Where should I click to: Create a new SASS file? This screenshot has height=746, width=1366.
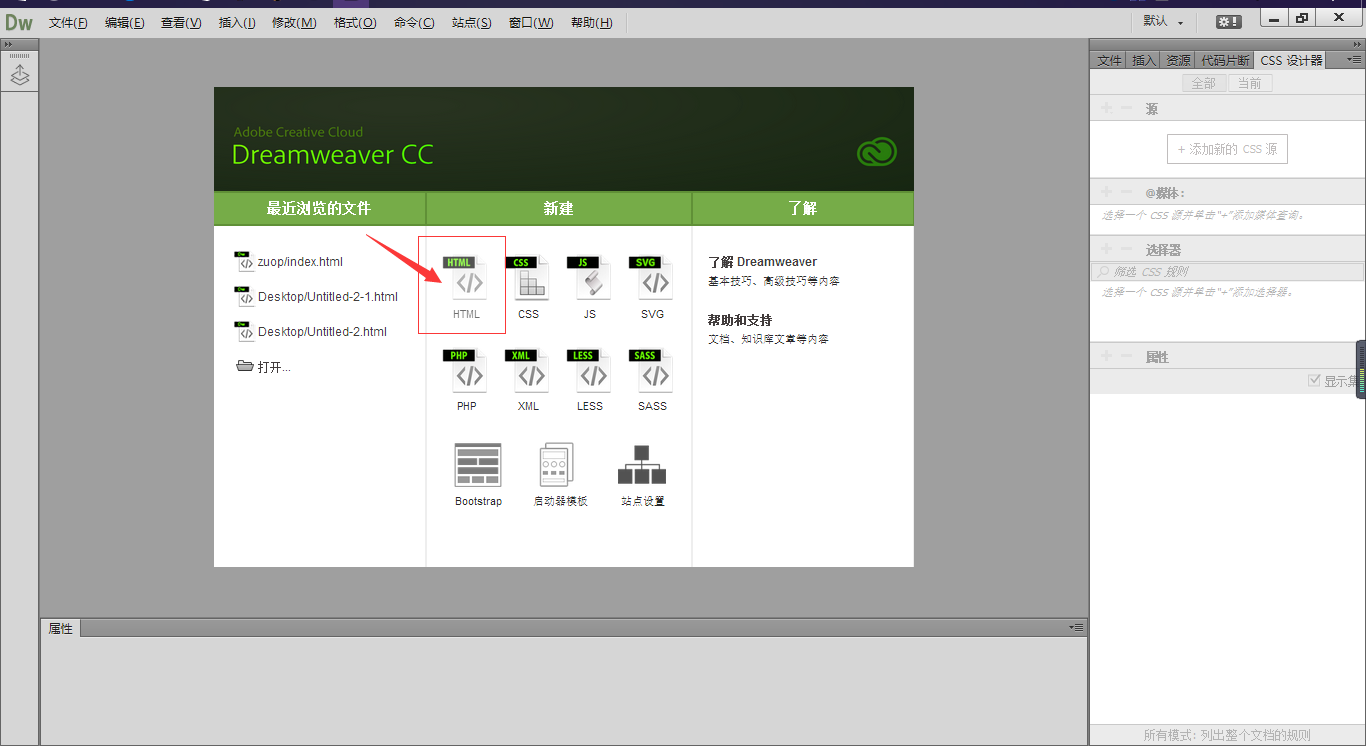(652, 378)
